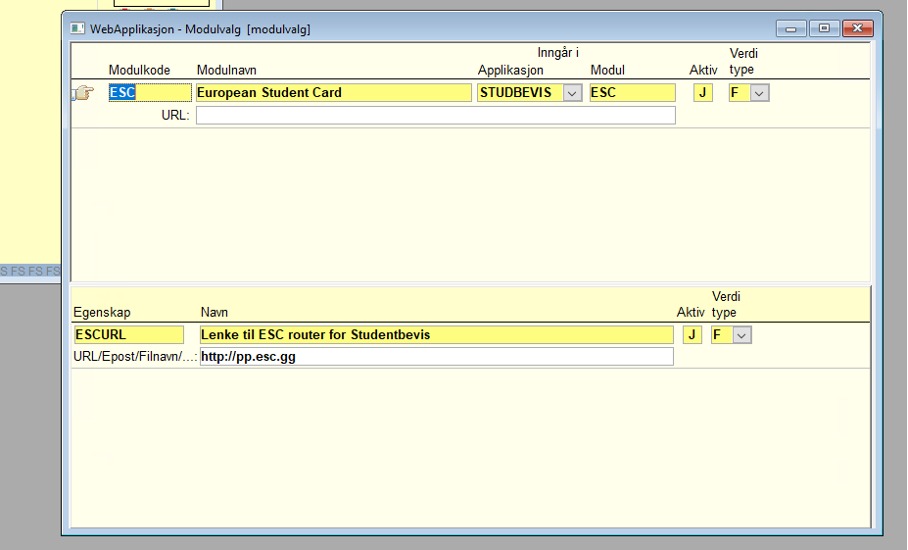Maximize the Modulvalg window
The width and height of the screenshot is (908, 550).
tap(824, 28)
